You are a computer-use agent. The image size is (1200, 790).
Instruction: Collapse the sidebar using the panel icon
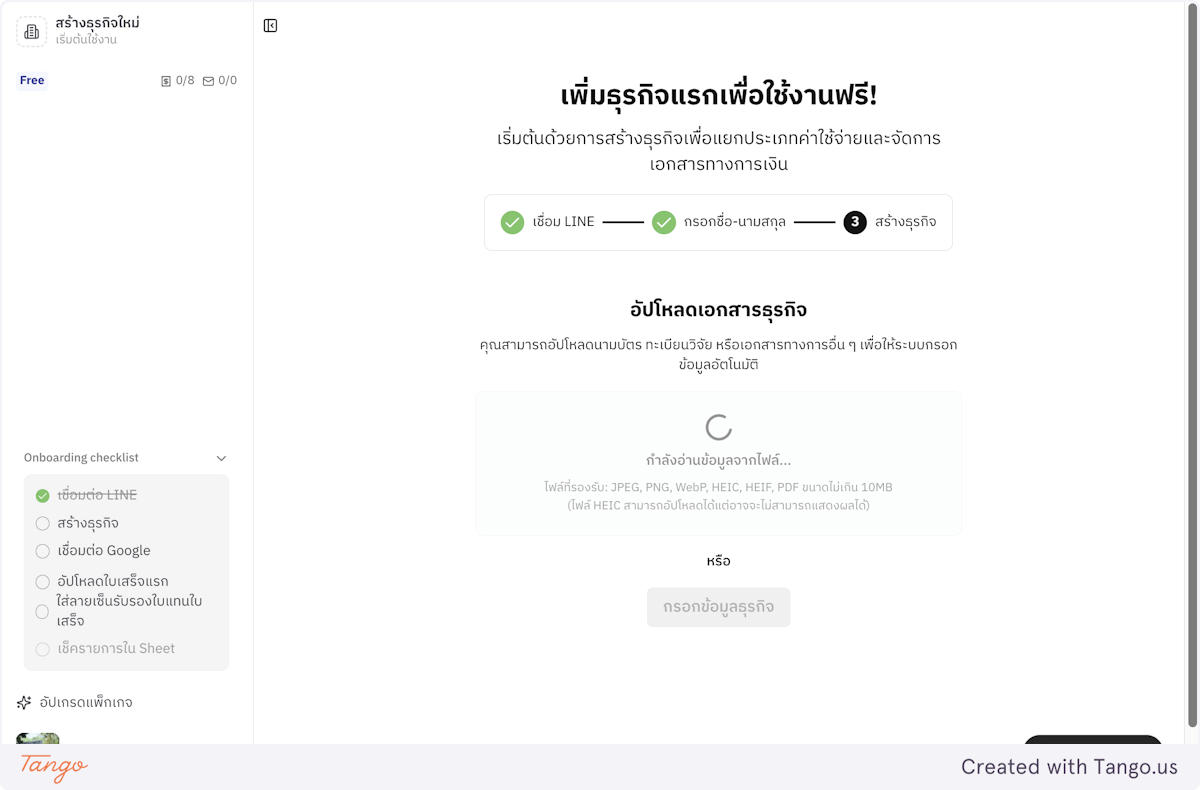click(270, 25)
